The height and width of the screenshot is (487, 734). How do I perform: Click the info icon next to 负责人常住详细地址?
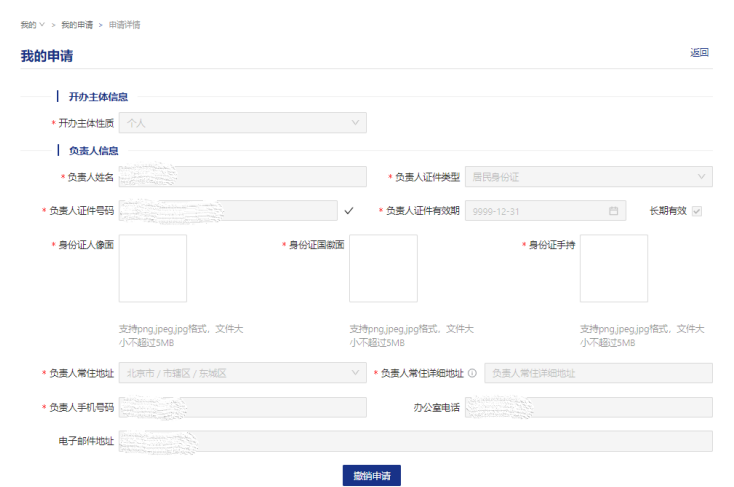point(472,373)
